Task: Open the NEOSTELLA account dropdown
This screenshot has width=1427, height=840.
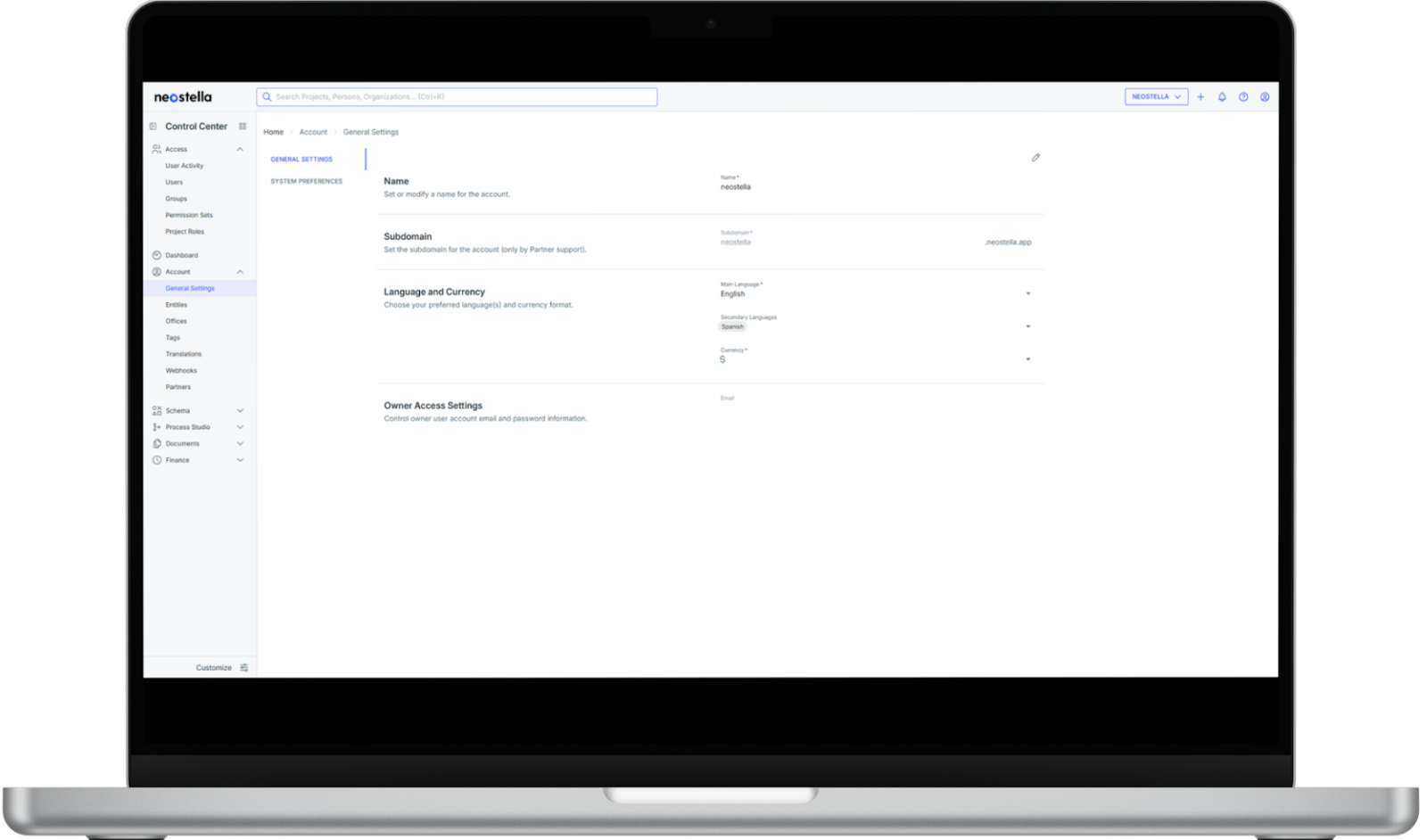Action: pyautogui.click(x=1156, y=97)
